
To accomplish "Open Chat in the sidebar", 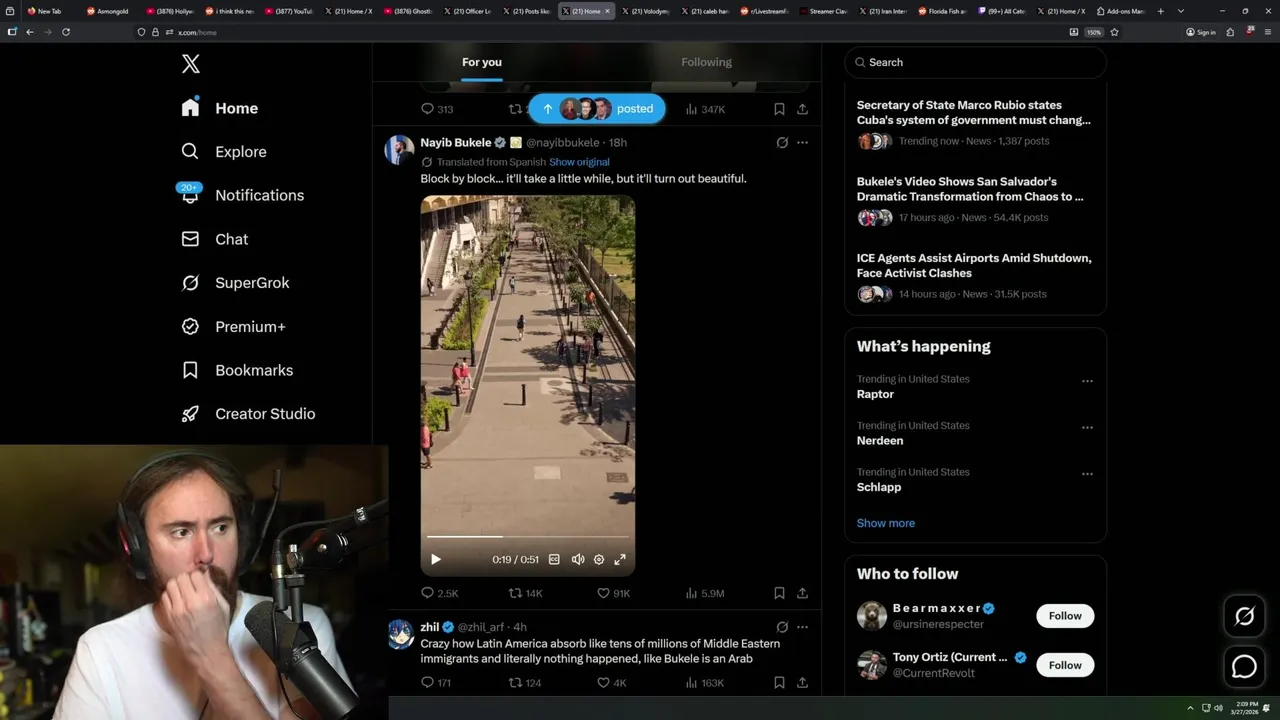I will coord(215,239).
